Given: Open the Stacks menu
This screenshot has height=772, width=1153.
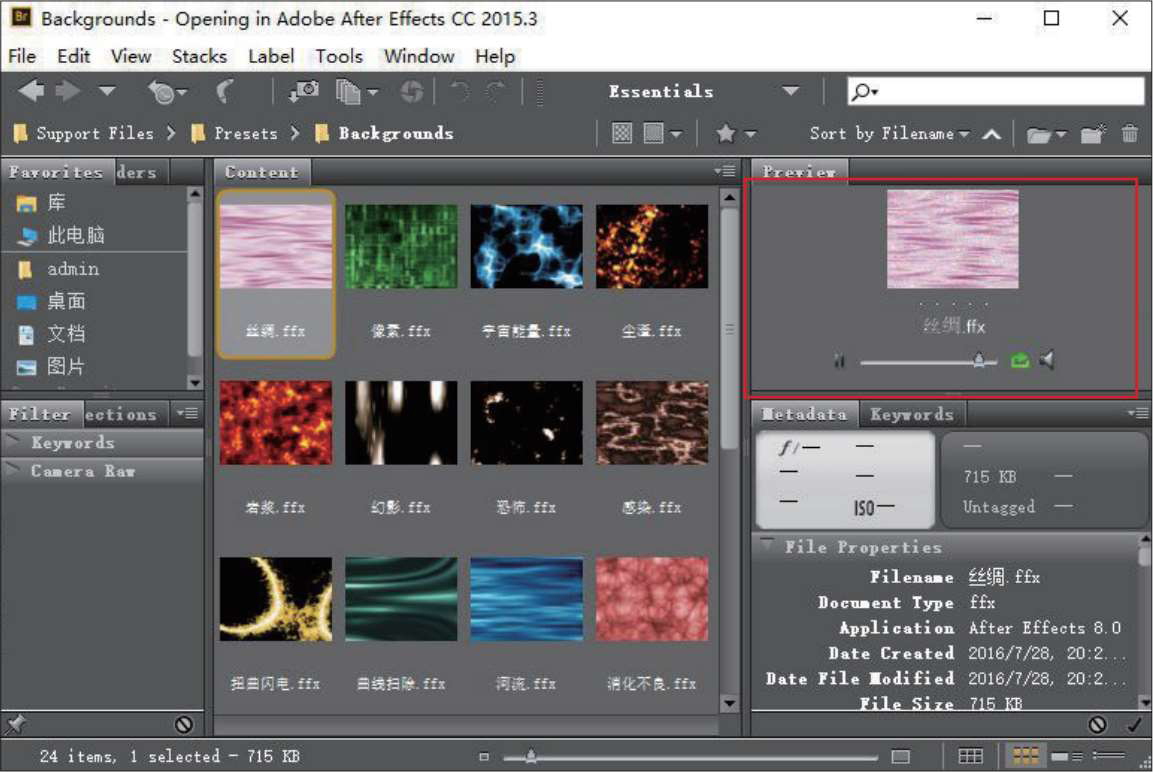Looking at the screenshot, I should click(199, 56).
